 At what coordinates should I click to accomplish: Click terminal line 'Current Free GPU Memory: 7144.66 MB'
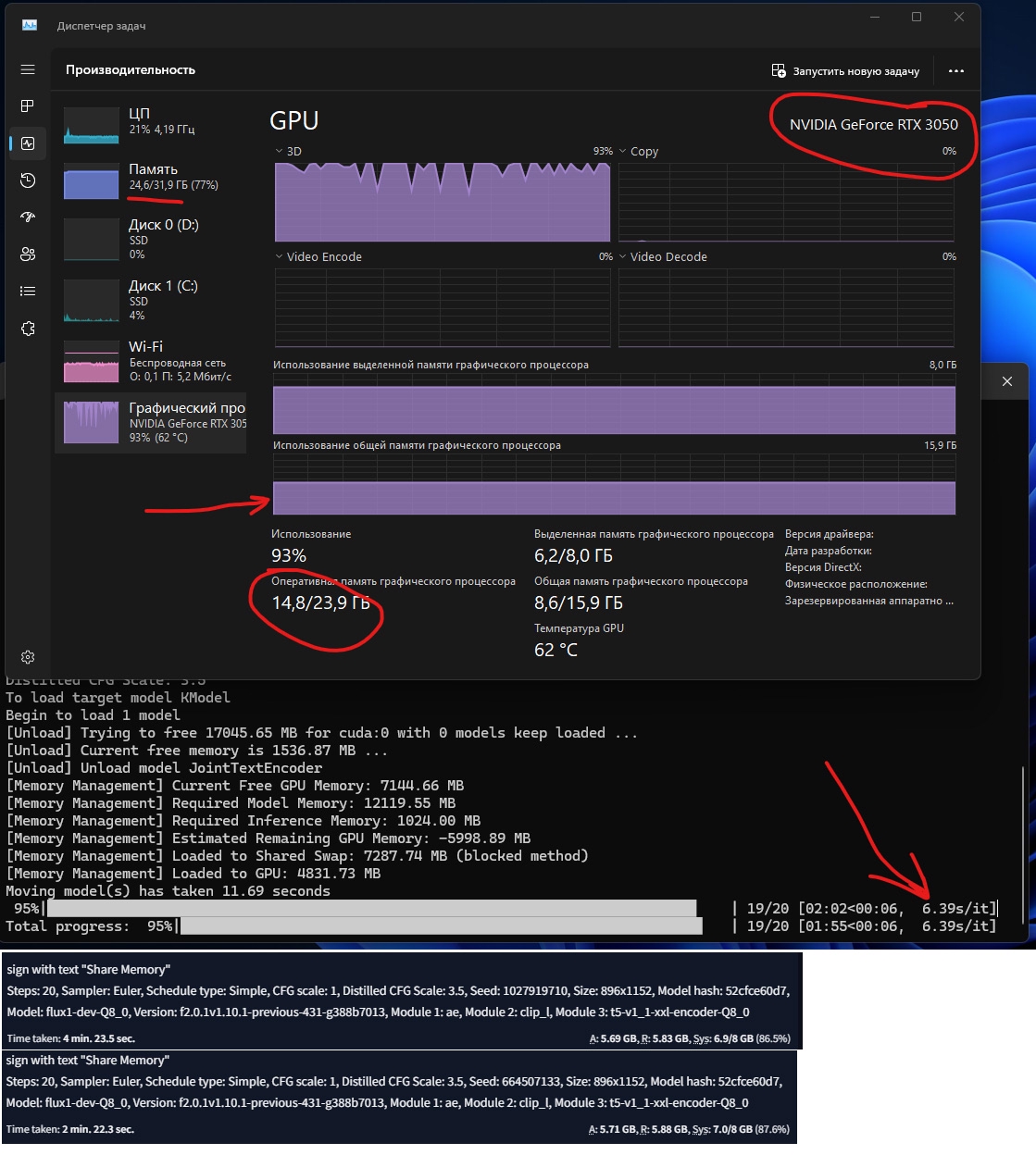(235, 786)
